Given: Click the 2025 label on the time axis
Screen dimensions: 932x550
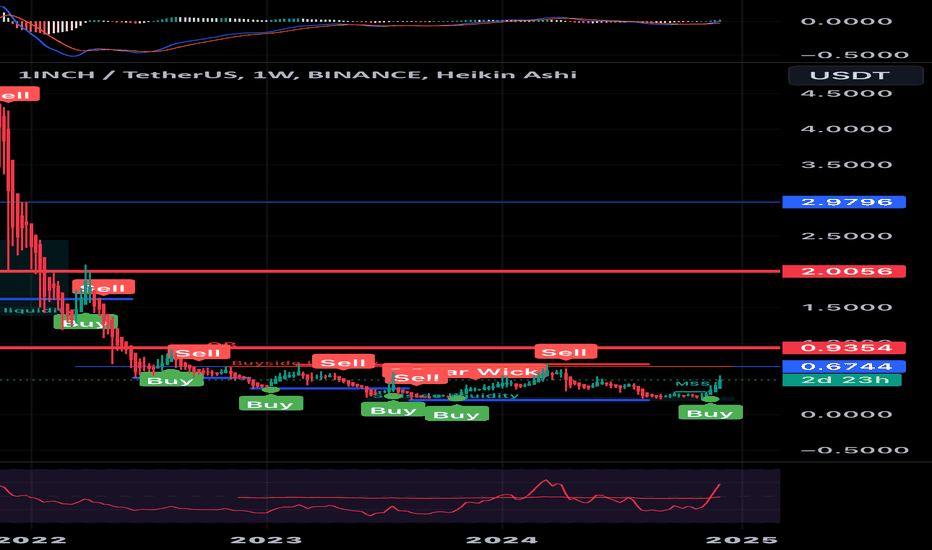Looking at the screenshot, I should tap(741, 540).
